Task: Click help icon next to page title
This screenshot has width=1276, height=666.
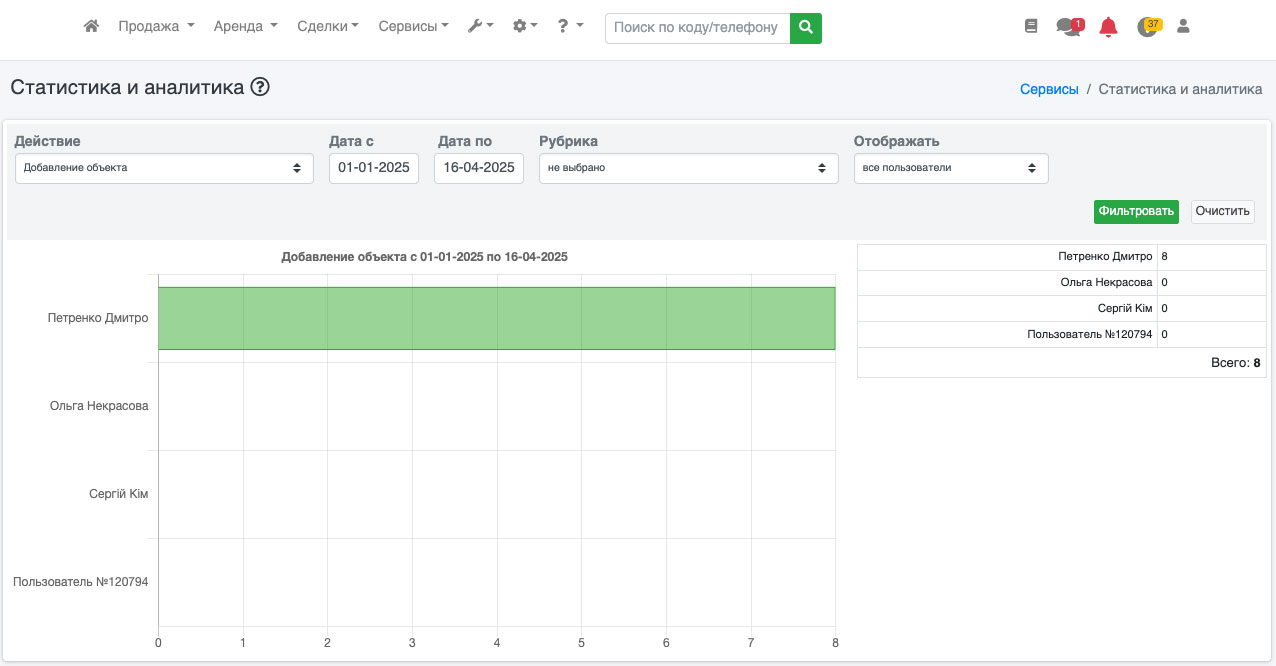Action: pyautogui.click(x=260, y=87)
